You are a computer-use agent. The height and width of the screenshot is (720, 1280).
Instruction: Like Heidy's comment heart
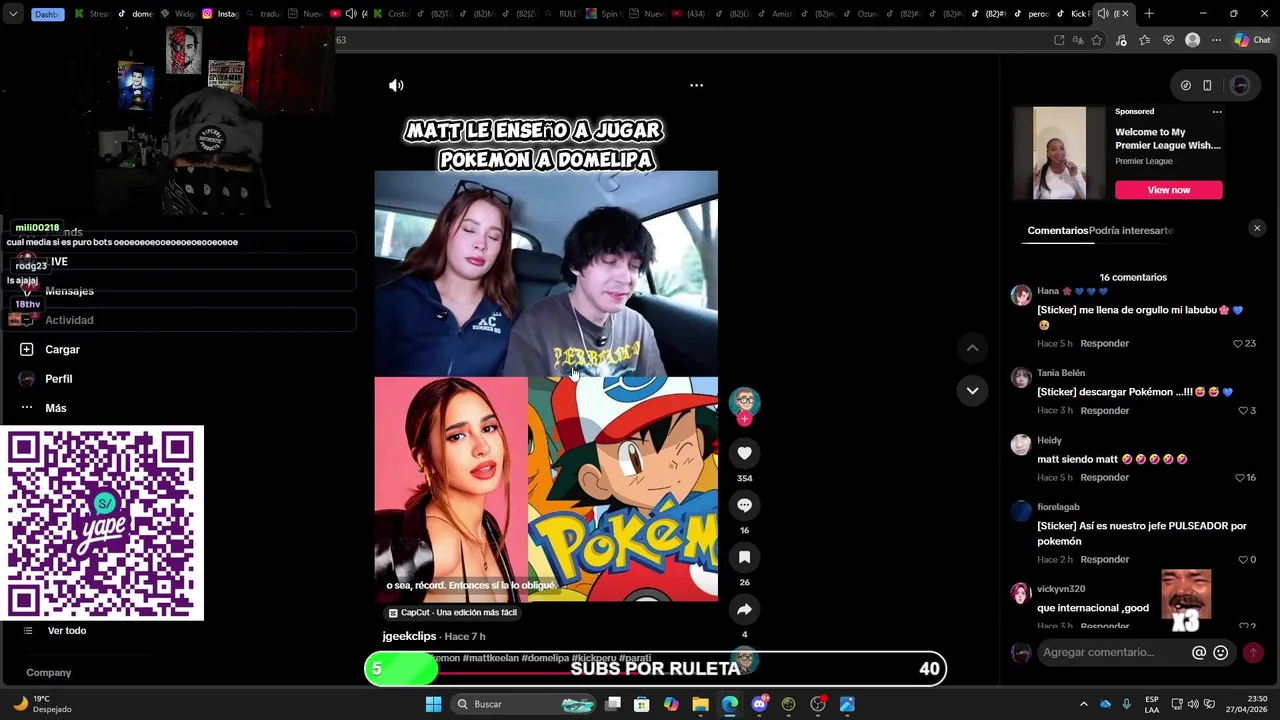1238,478
